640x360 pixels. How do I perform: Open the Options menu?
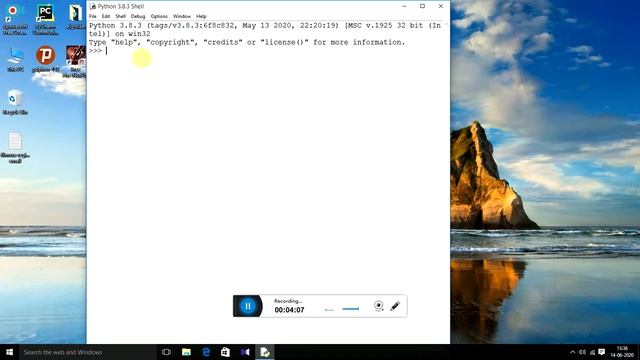159,16
